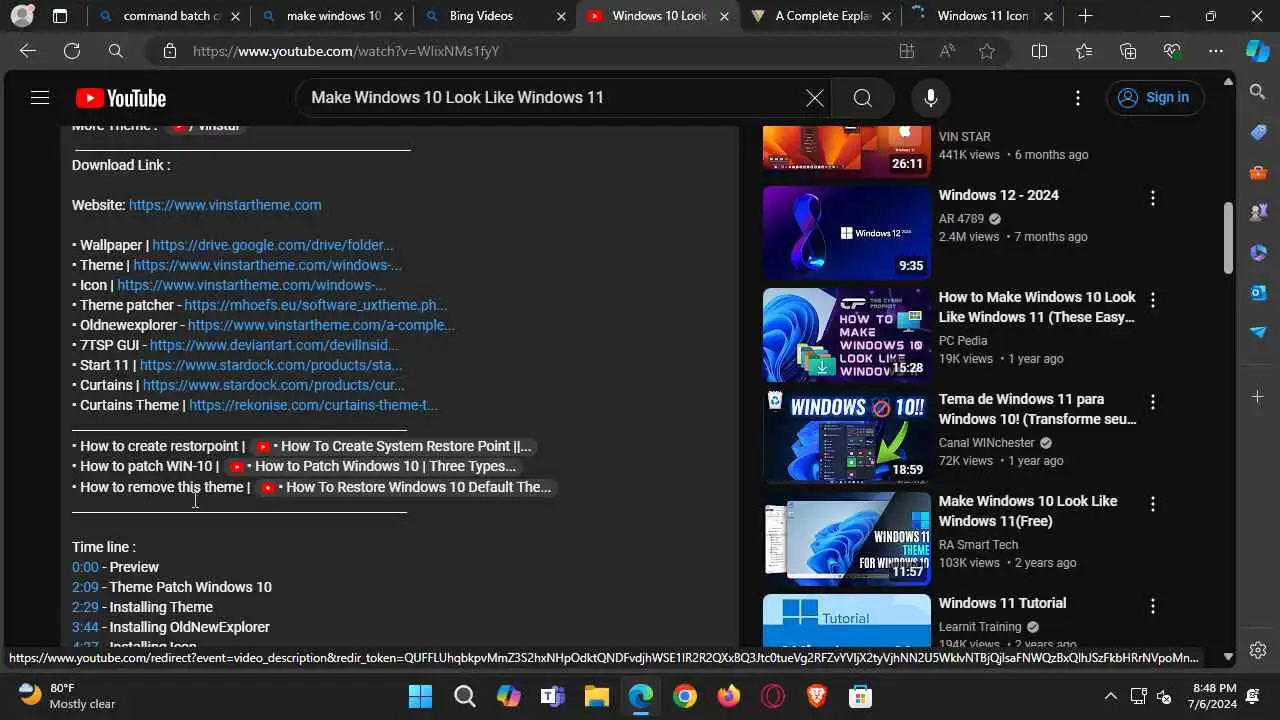Jump to the 2:29 Installing Theme timestamp
The height and width of the screenshot is (720, 1280).
(x=85, y=607)
